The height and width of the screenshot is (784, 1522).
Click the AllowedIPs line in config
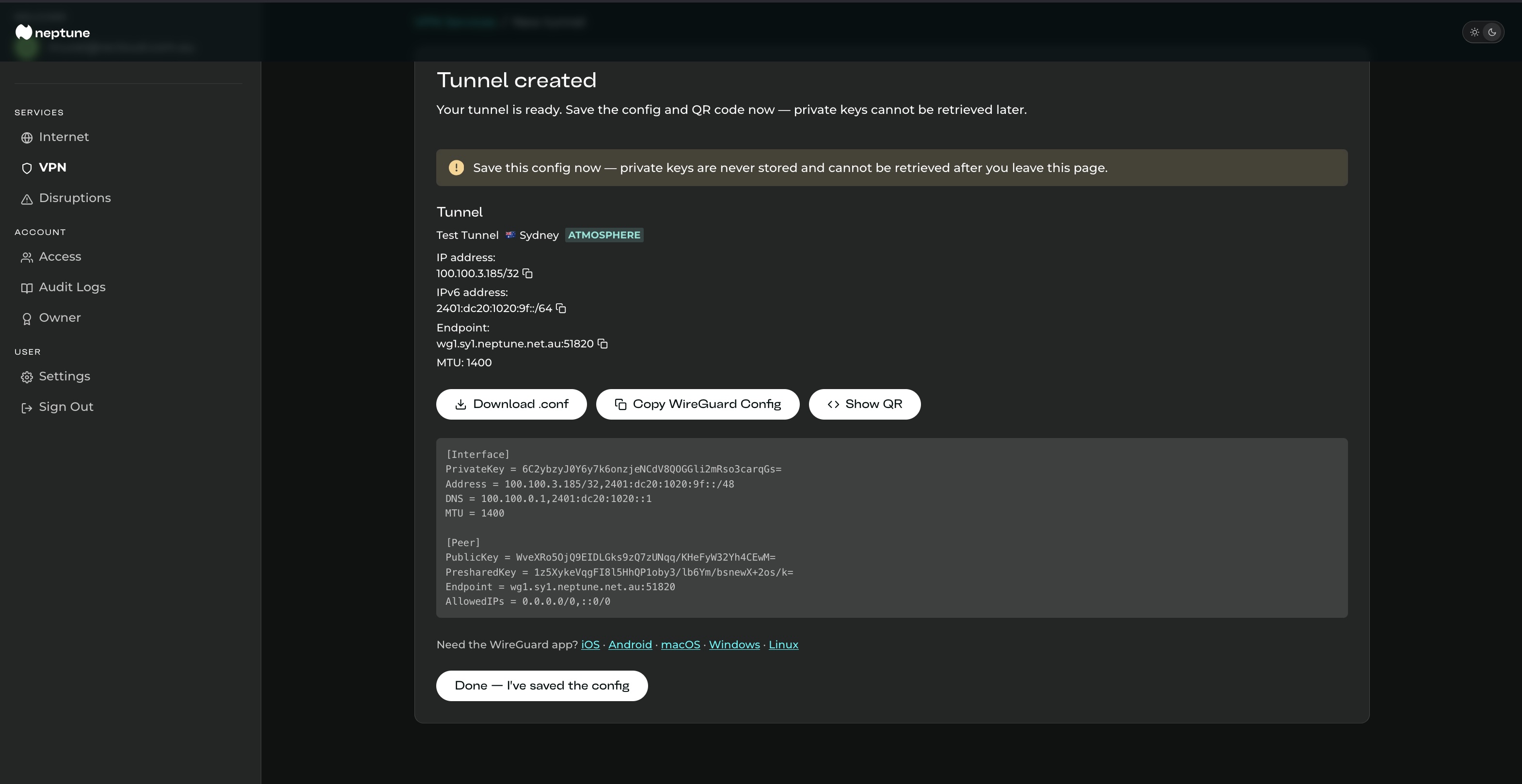[x=528, y=601]
